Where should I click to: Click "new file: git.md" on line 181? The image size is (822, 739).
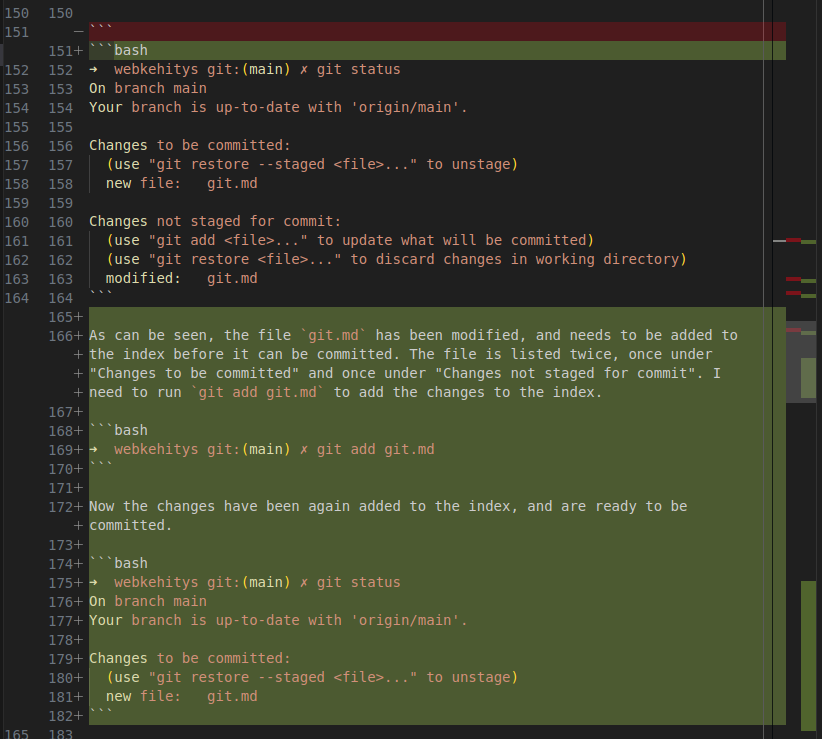pos(181,696)
